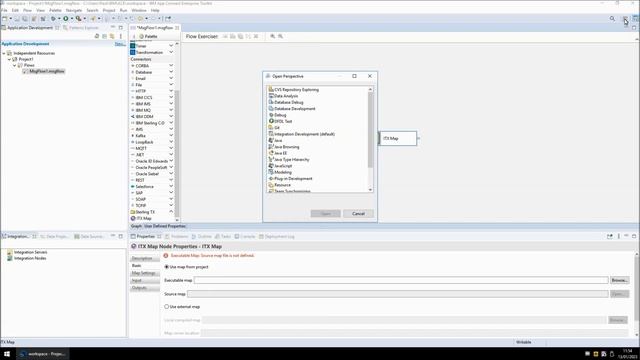
Task: Click zoom out icon in flow editor toolbar
Action: [x=280, y=36]
